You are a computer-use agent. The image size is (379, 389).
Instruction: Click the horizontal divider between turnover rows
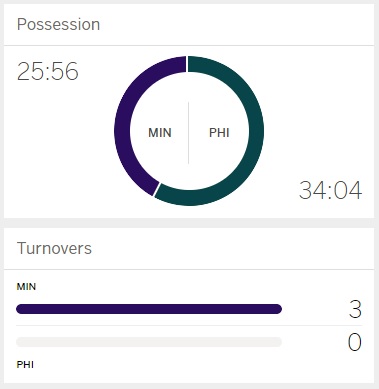click(189, 326)
